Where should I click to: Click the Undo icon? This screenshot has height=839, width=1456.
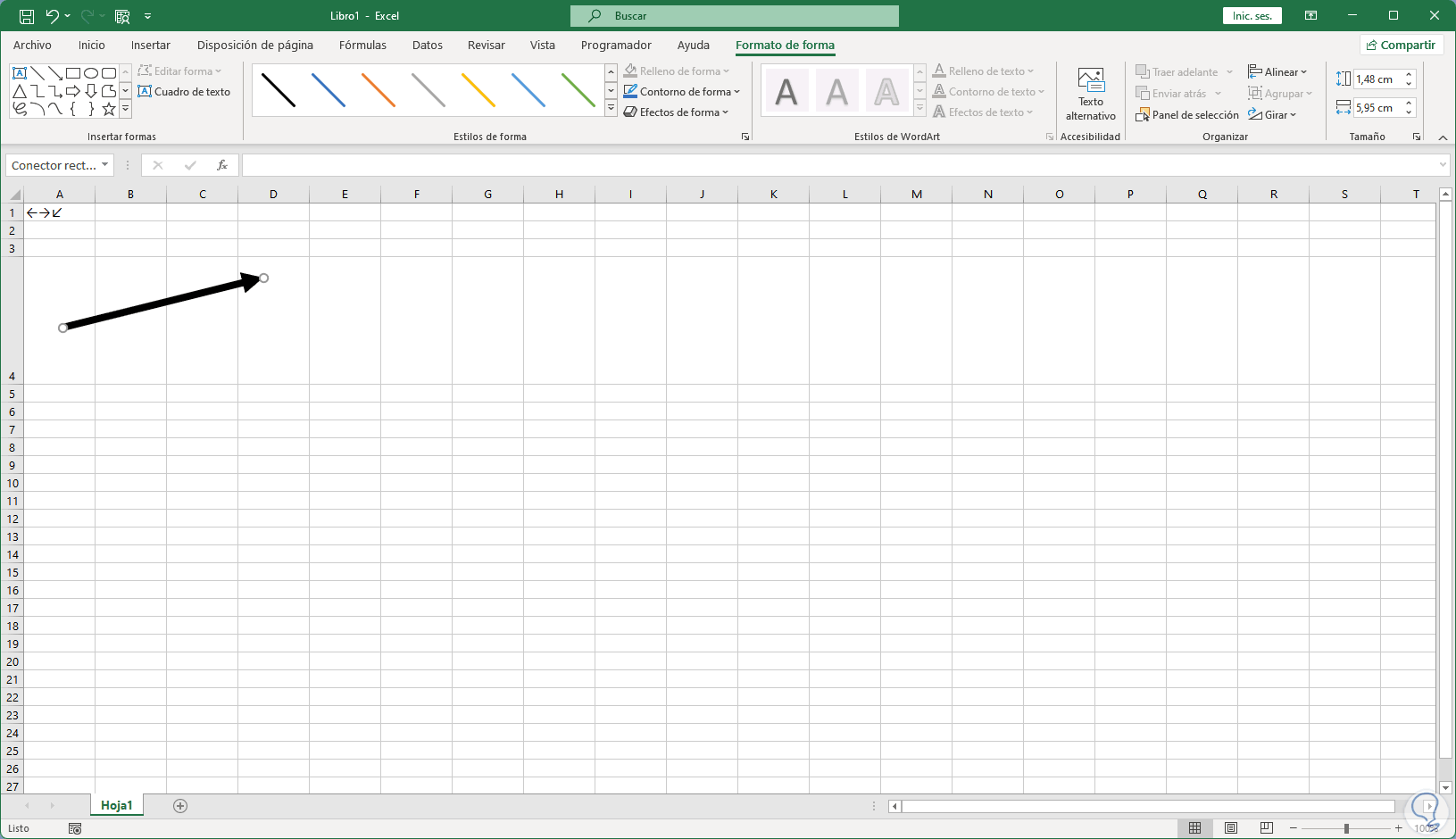tap(53, 16)
